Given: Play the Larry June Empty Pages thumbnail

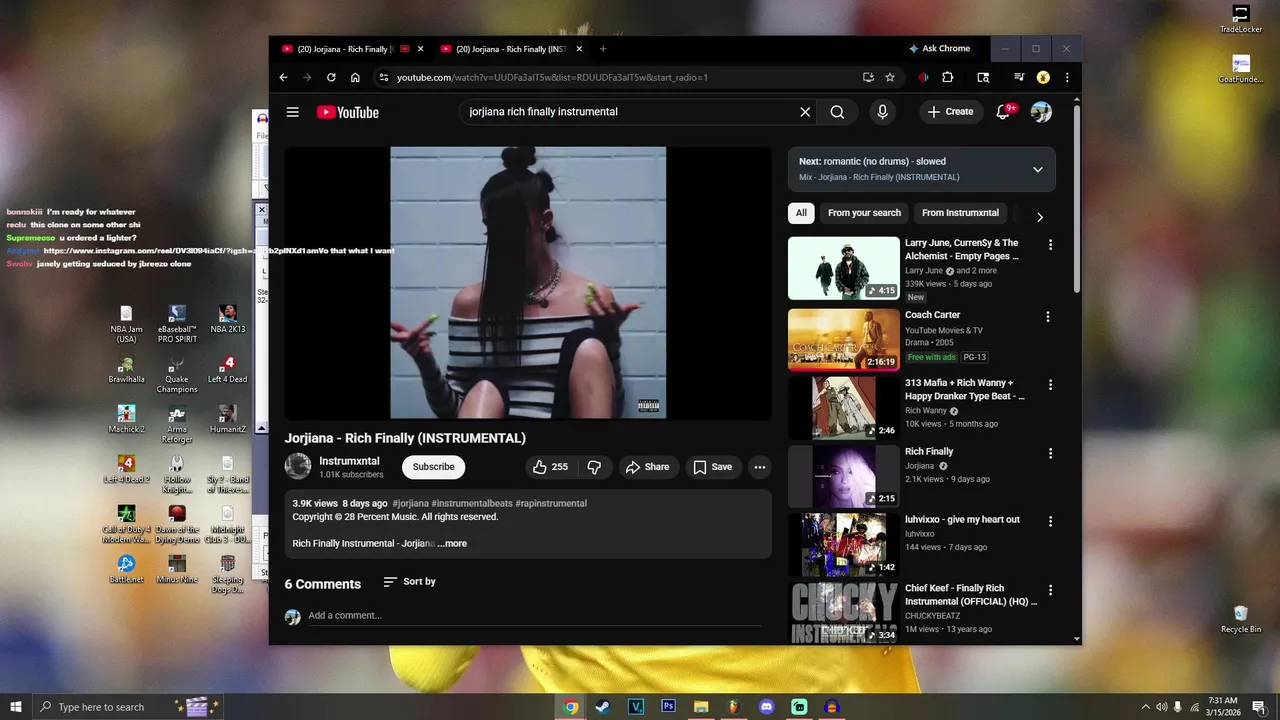Looking at the screenshot, I should tap(843, 268).
